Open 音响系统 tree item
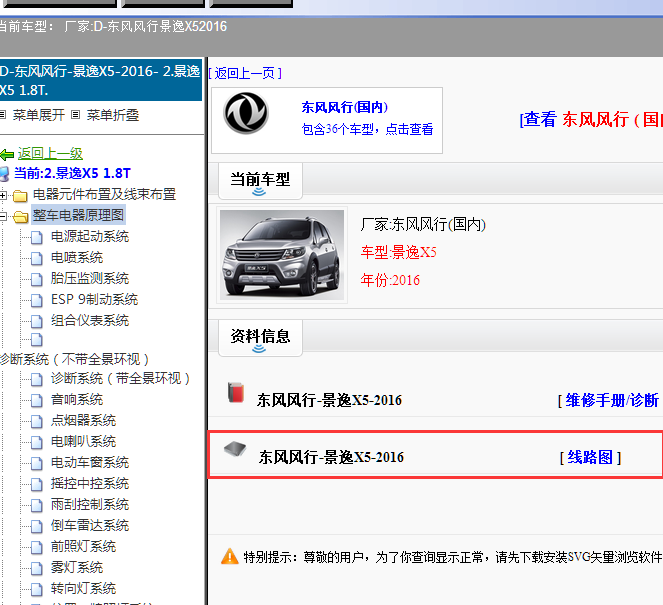 tap(77, 399)
